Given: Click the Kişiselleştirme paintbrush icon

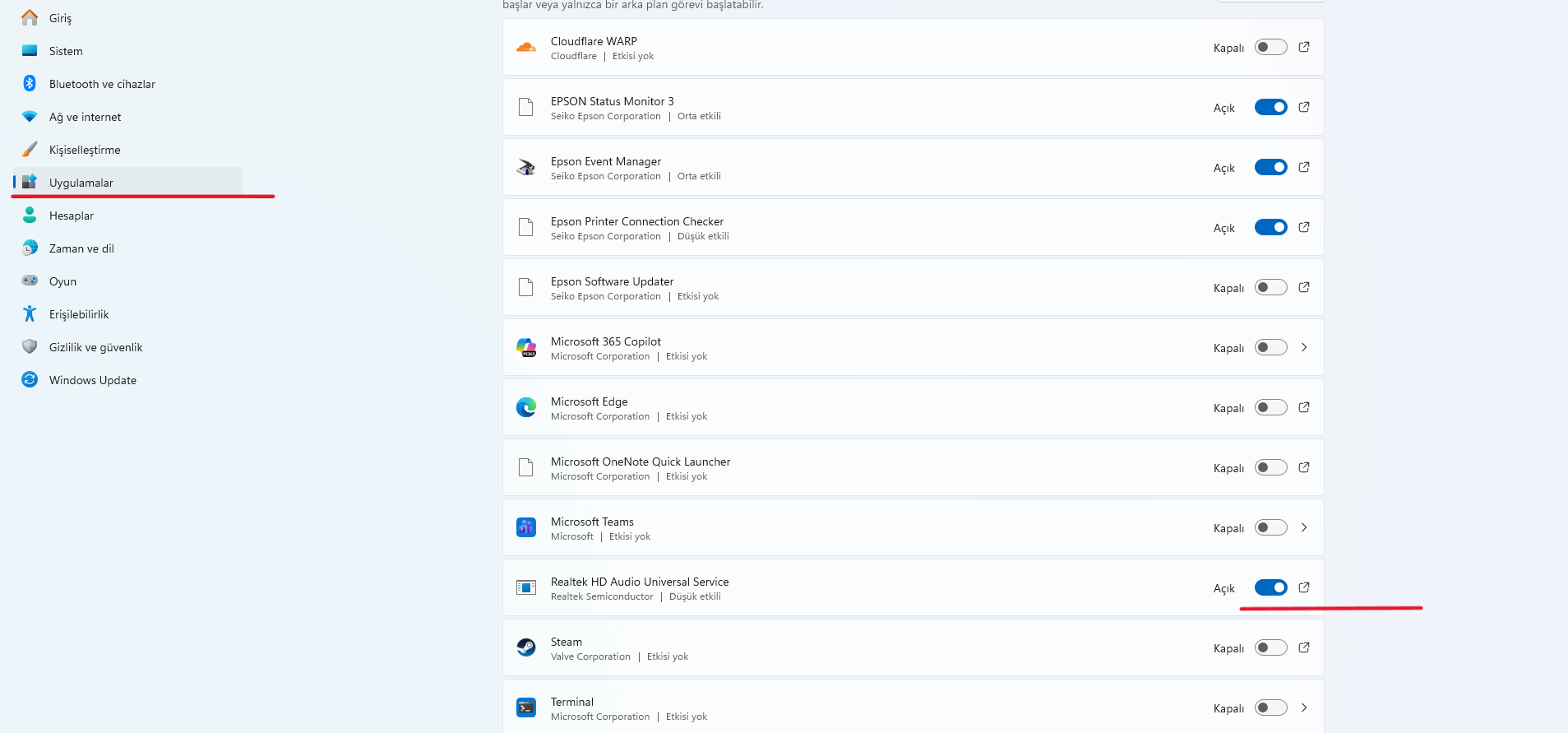Looking at the screenshot, I should click(30, 149).
